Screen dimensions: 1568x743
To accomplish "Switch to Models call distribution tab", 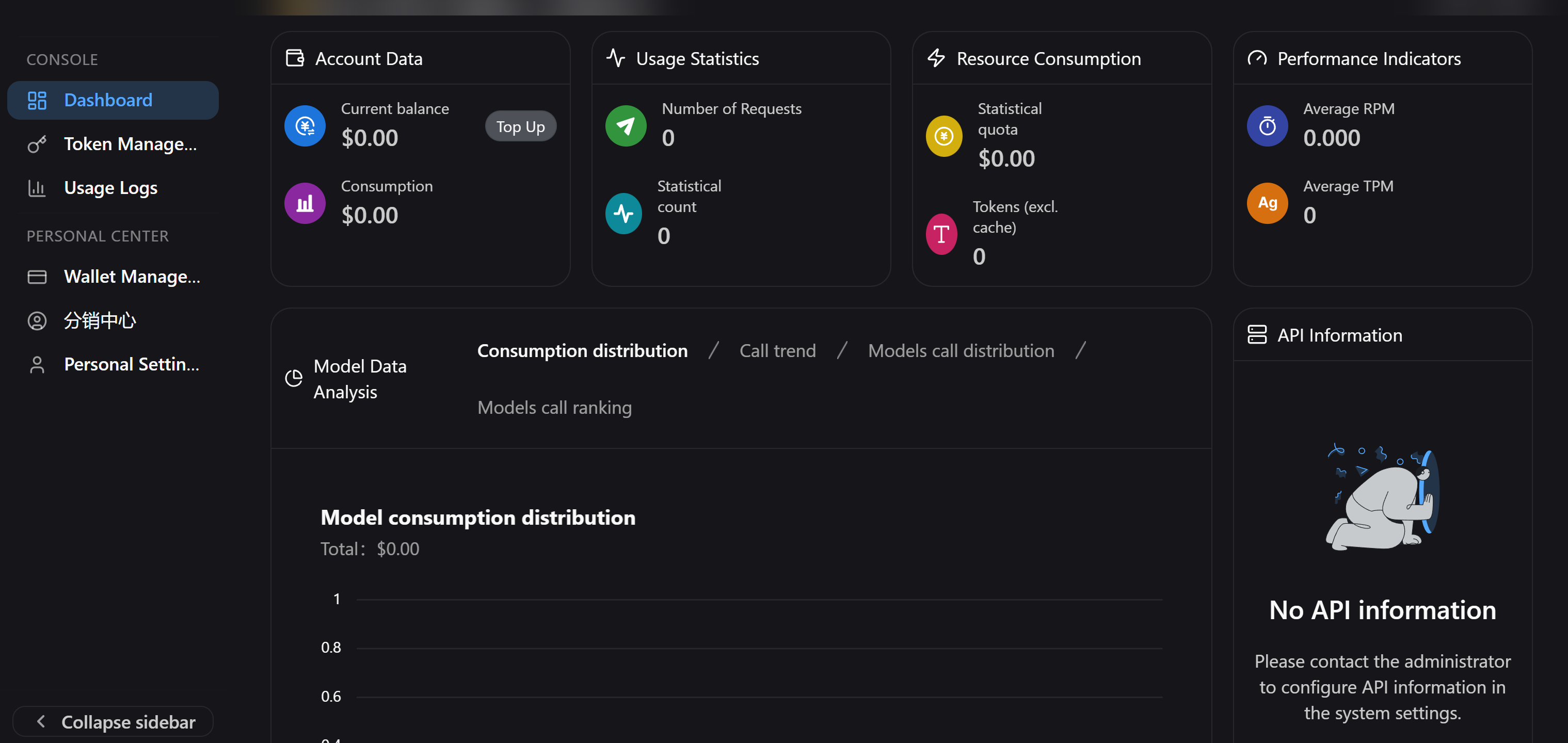I will (961, 350).
